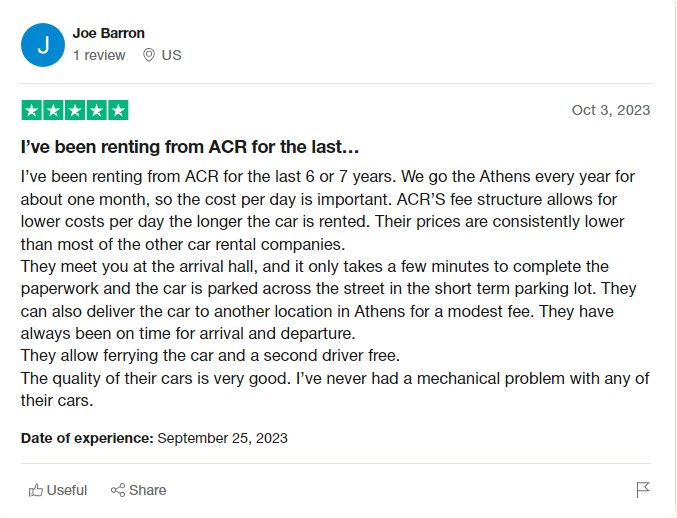Click the 'They allow ferrying the car' sentence
Image resolution: width=677 pixels, height=518 pixels.
click(x=210, y=356)
